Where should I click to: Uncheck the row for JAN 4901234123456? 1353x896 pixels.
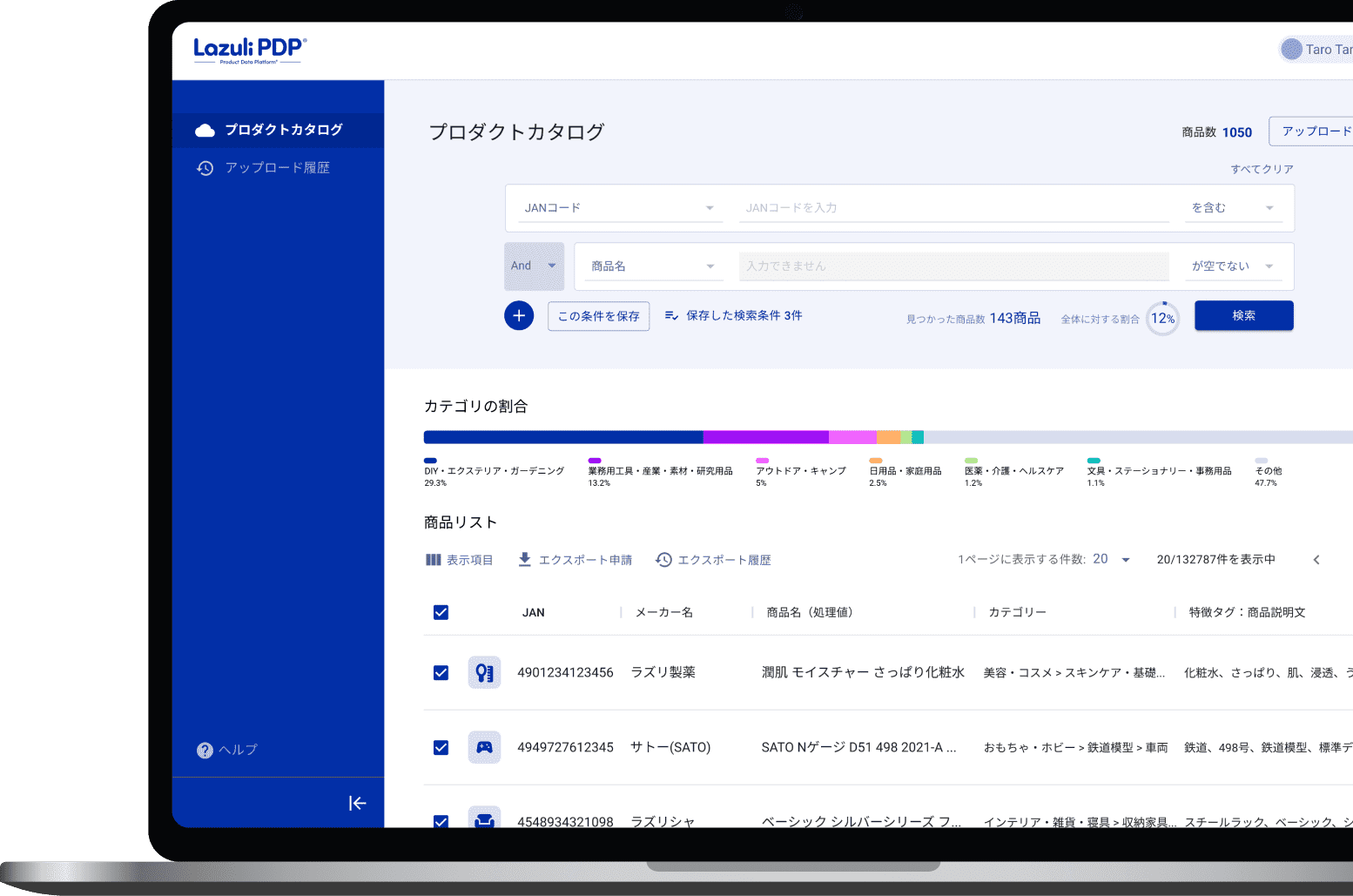(441, 671)
